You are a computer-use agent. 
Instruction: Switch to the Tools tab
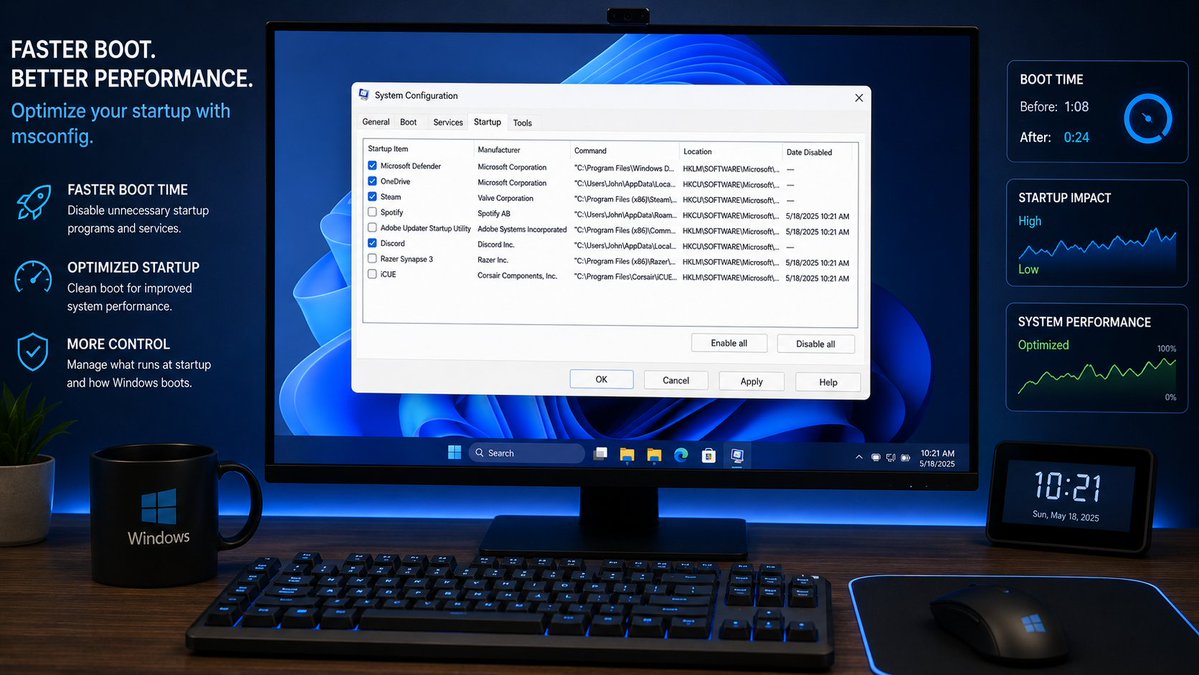(x=522, y=122)
